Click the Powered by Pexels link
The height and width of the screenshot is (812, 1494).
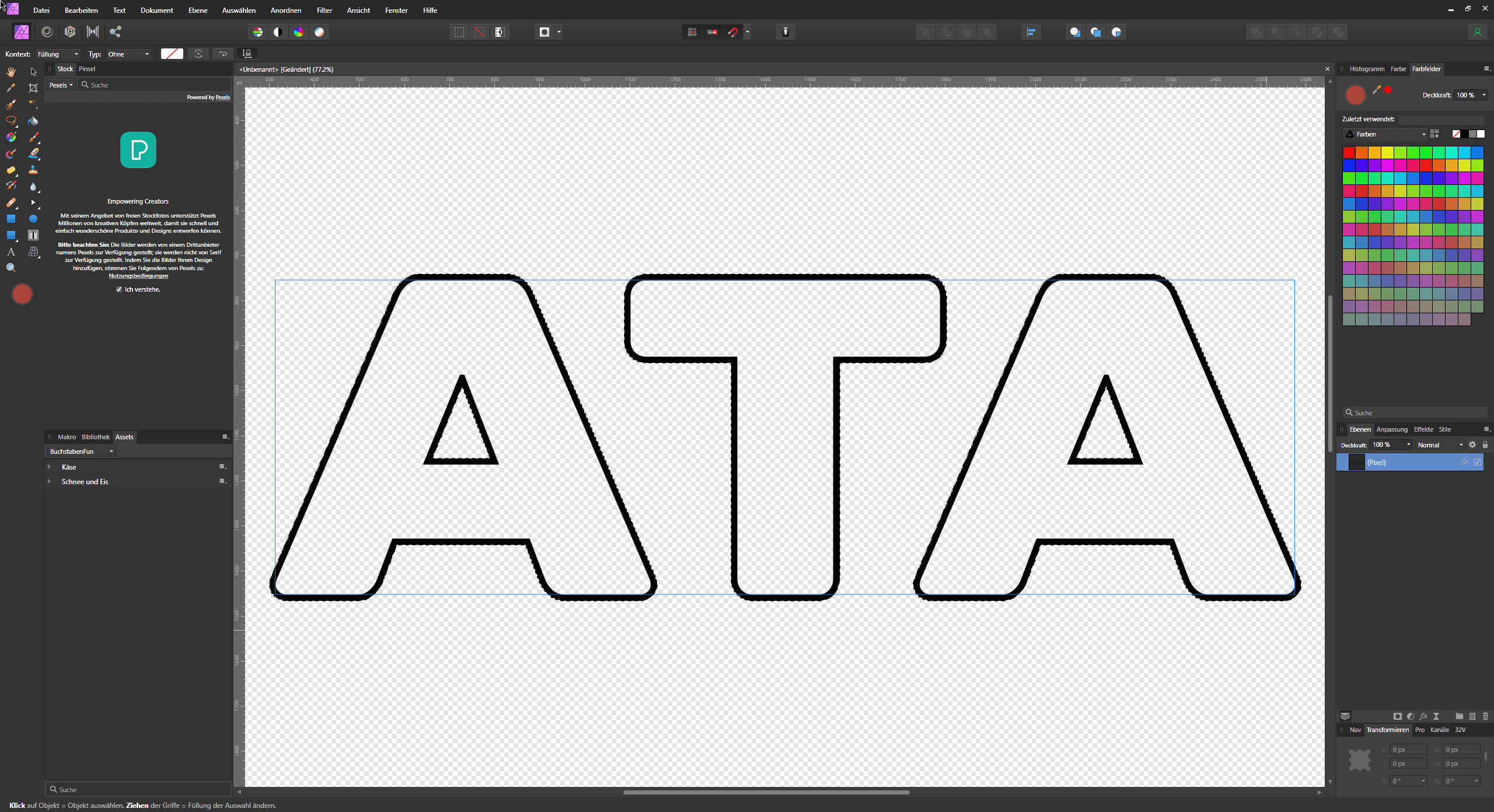222,97
